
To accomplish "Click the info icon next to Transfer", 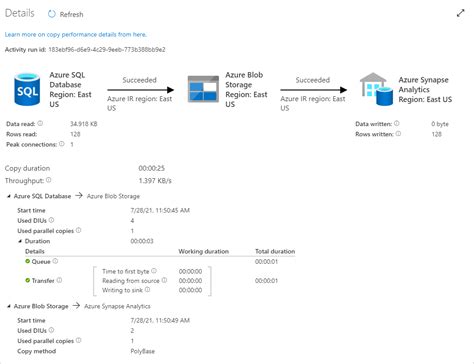I will pos(59,280).
